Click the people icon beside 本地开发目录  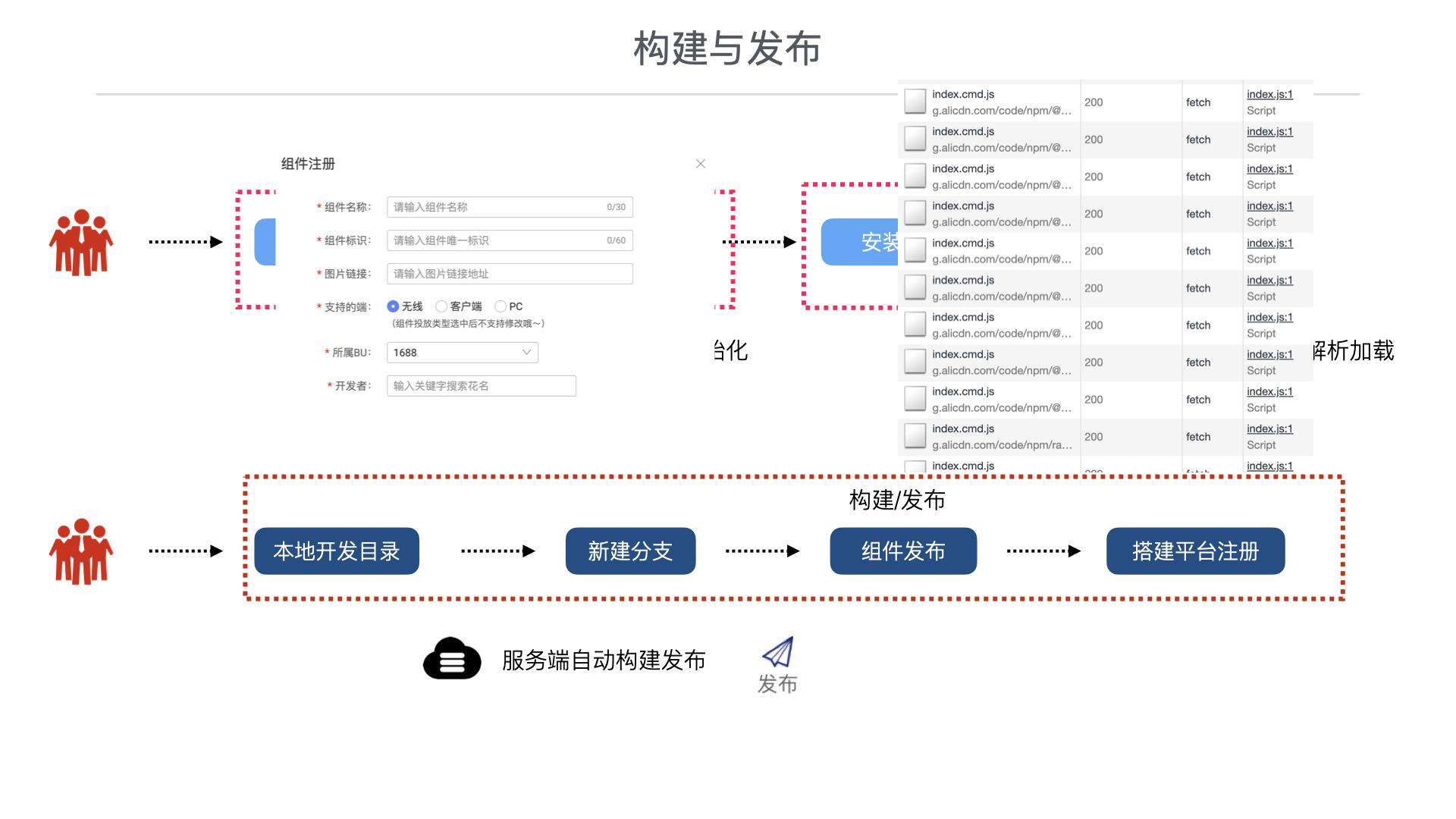[x=81, y=551]
